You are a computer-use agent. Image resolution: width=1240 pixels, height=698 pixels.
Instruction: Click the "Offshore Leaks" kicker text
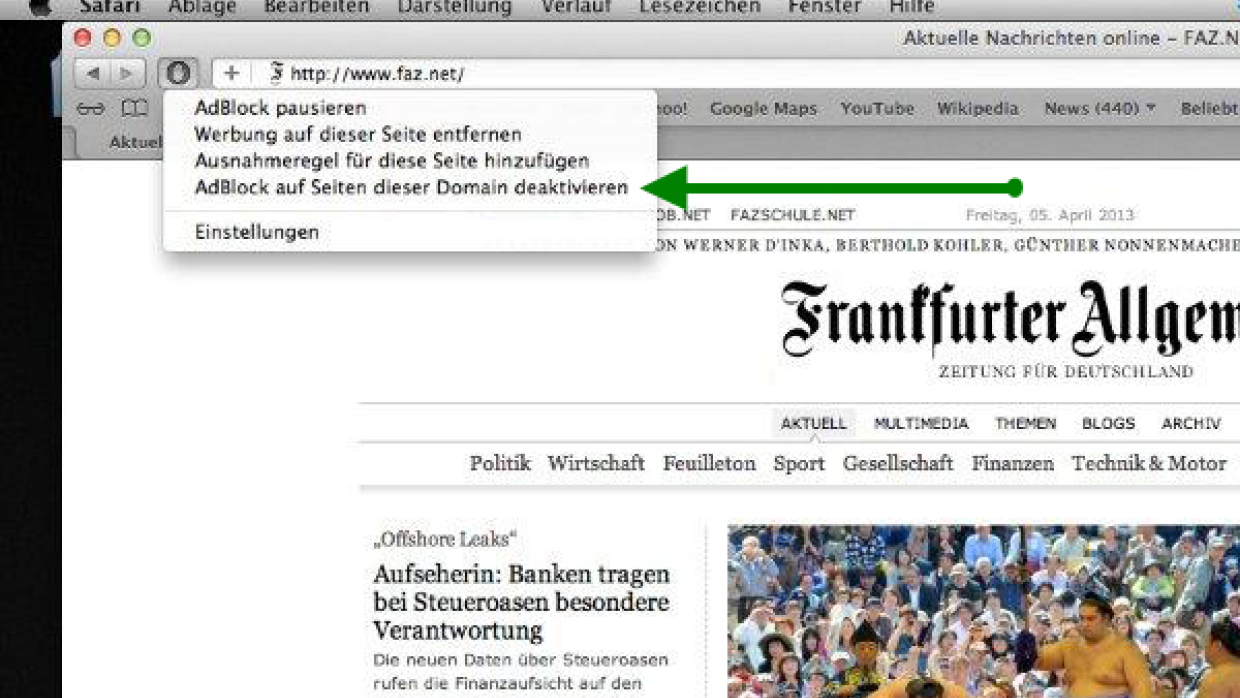445,539
